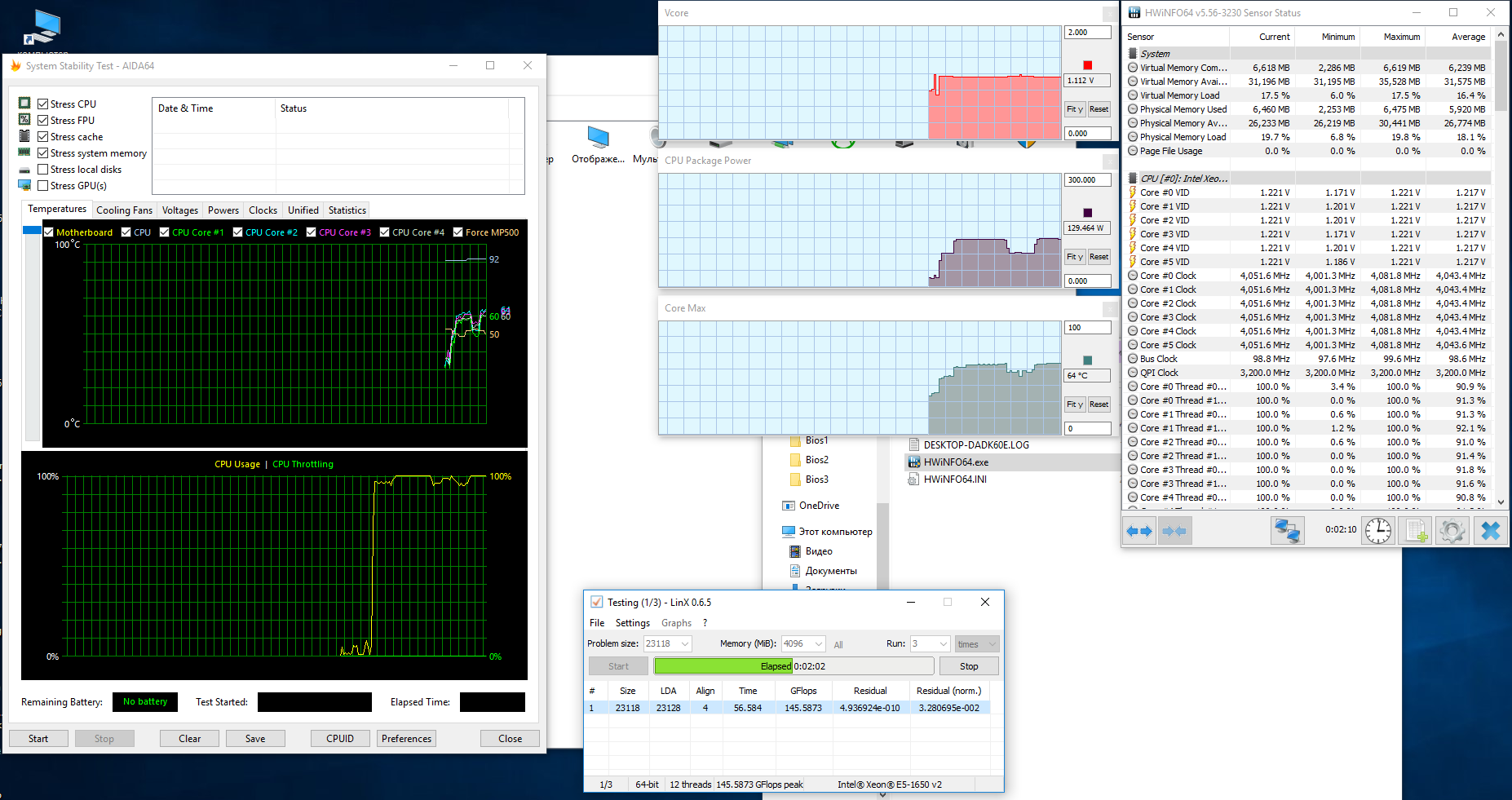The height and width of the screenshot is (800, 1512).
Task: Uncheck the Stress CPU checkbox
Action: [x=43, y=104]
